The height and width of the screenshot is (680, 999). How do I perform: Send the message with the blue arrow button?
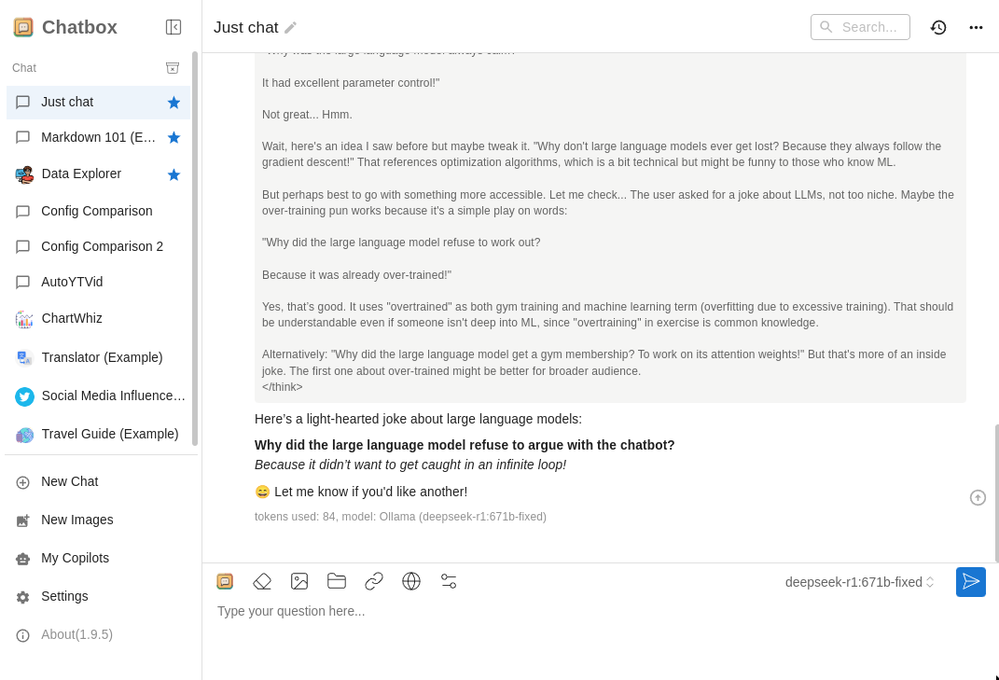(970, 582)
